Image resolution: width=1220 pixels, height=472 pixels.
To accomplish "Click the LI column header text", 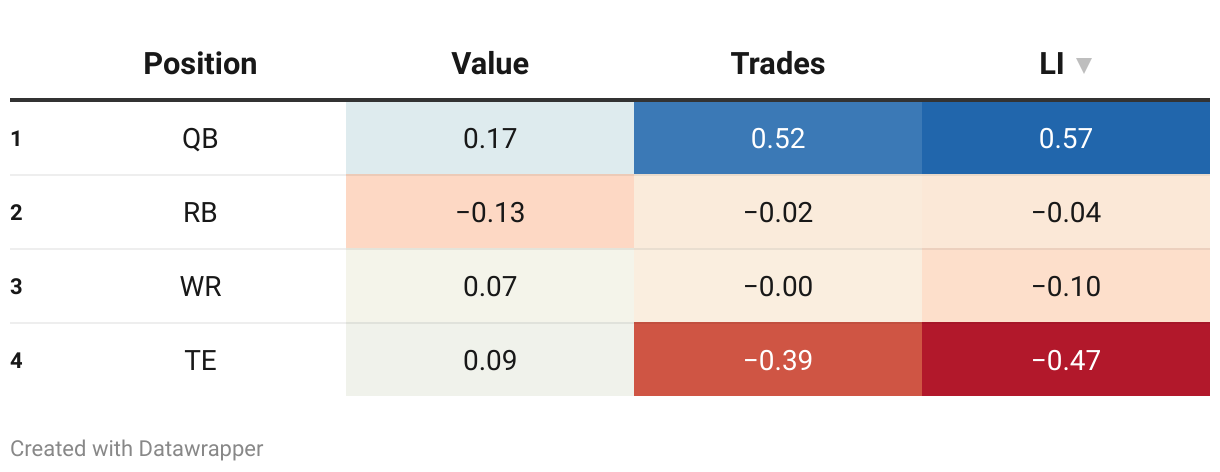I will (x=1051, y=64).
